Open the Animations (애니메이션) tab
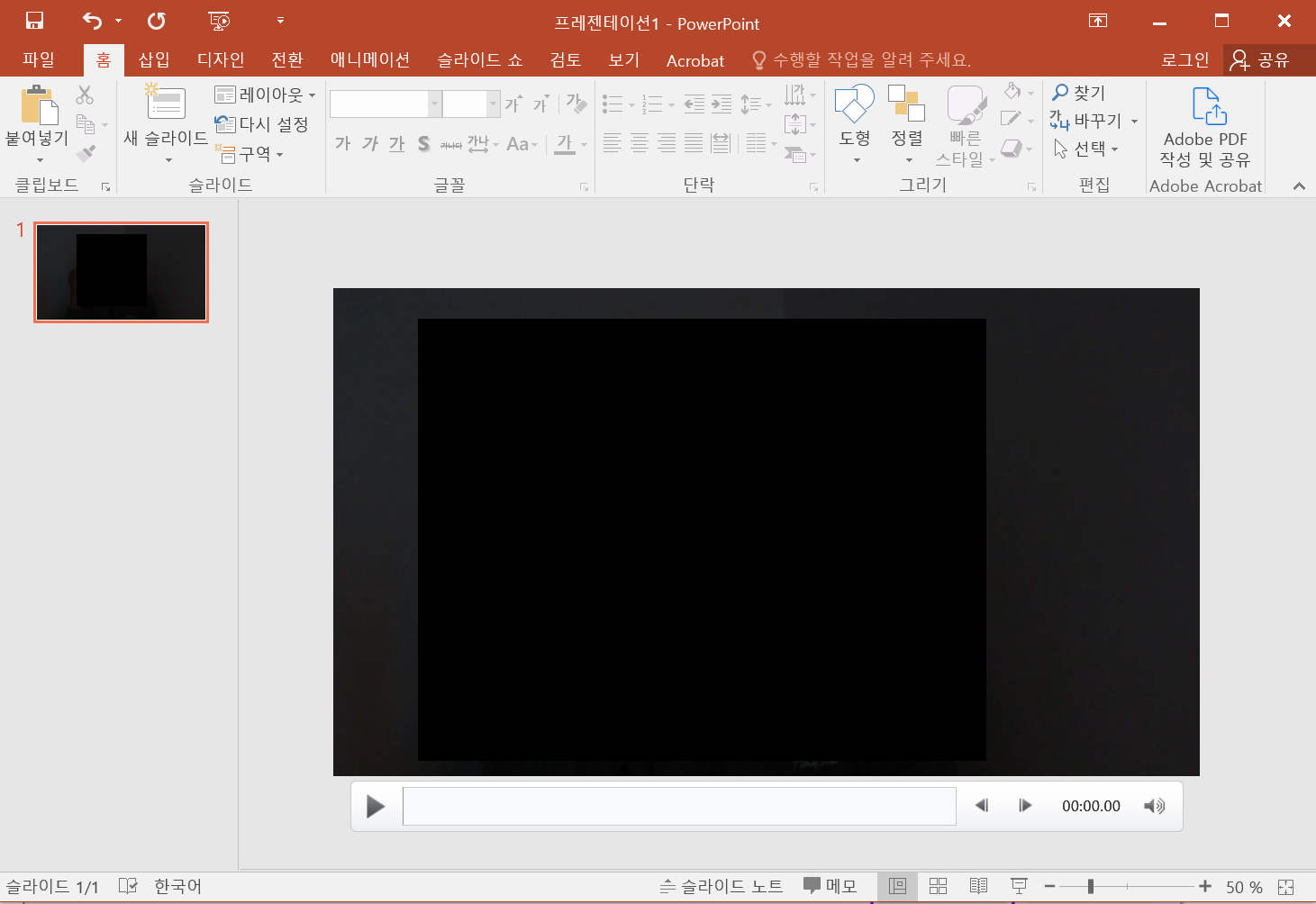The width and height of the screenshot is (1316, 904). pyautogui.click(x=370, y=60)
